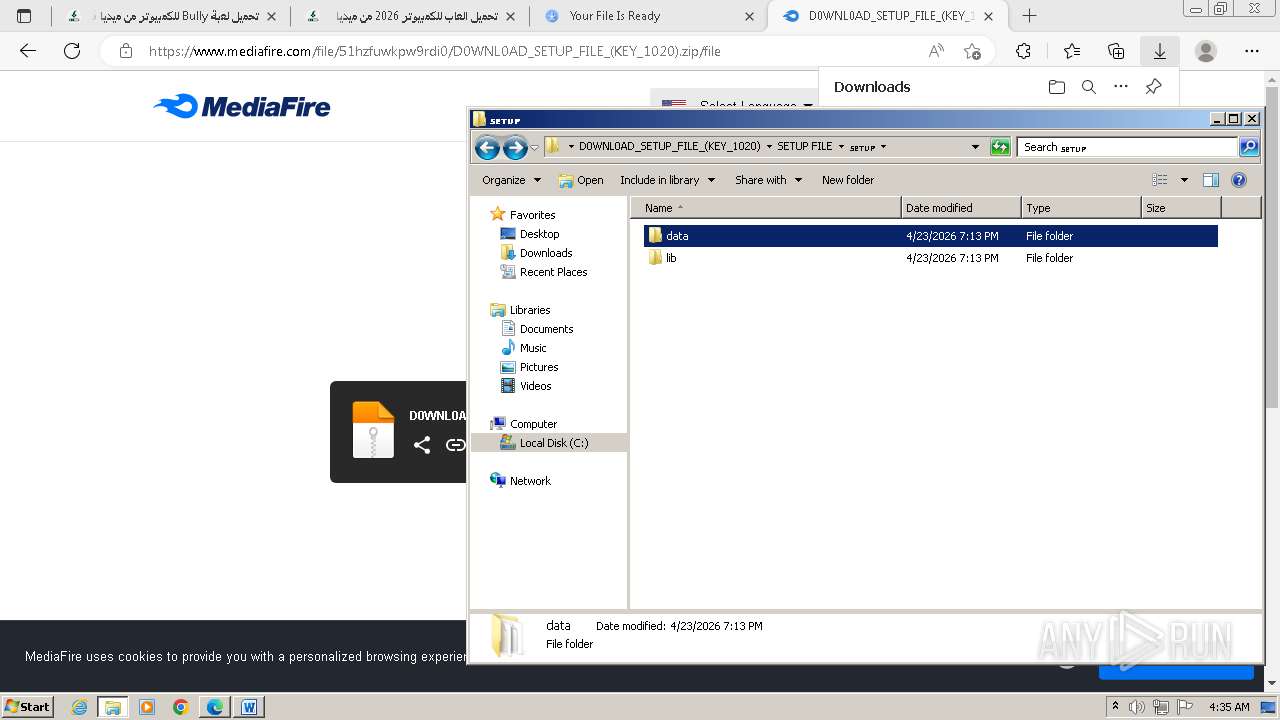This screenshot has height=720, width=1280.
Task: Close the Bully game download tab
Action: pyautogui.click(x=271, y=16)
